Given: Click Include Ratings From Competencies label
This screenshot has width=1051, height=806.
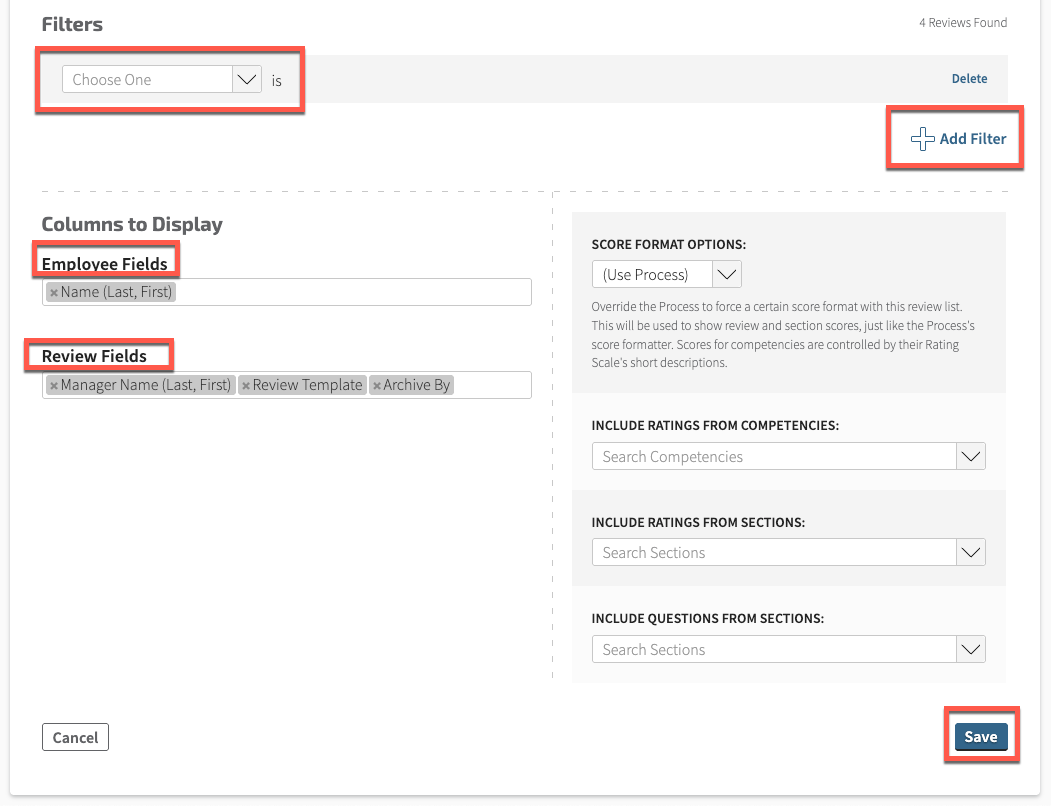Looking at the screenshot, I should 715,426.
